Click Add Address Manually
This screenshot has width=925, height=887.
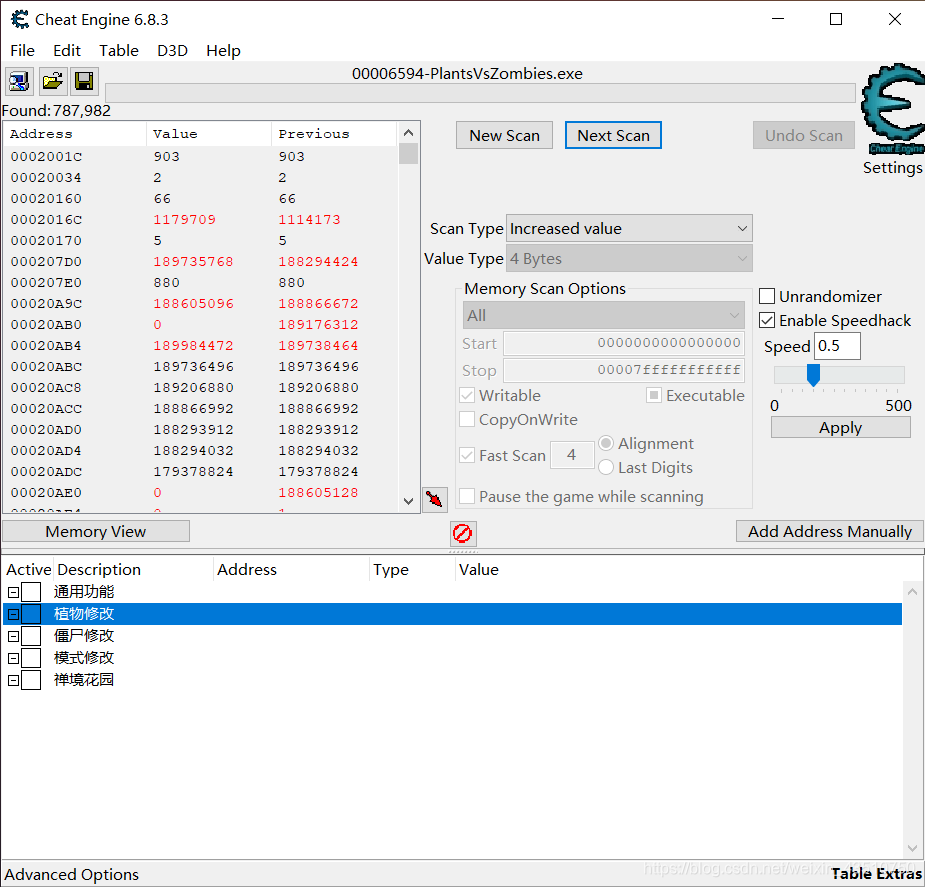click(829, 531)
